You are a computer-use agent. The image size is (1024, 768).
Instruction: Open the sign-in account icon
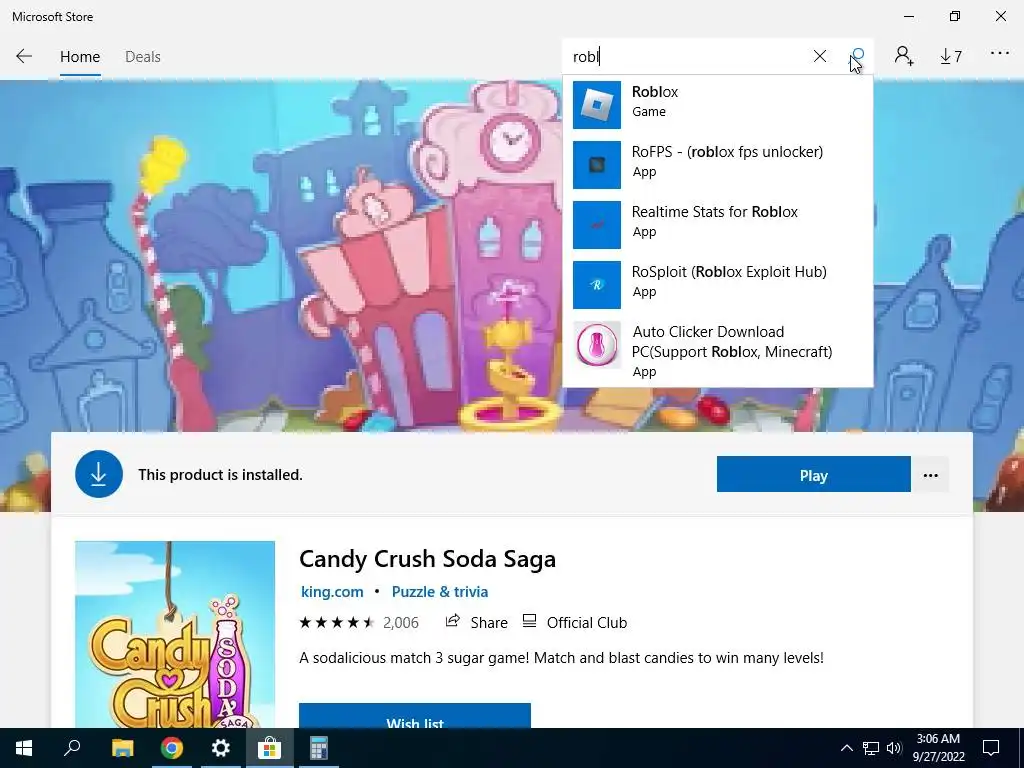coord(904,56)
